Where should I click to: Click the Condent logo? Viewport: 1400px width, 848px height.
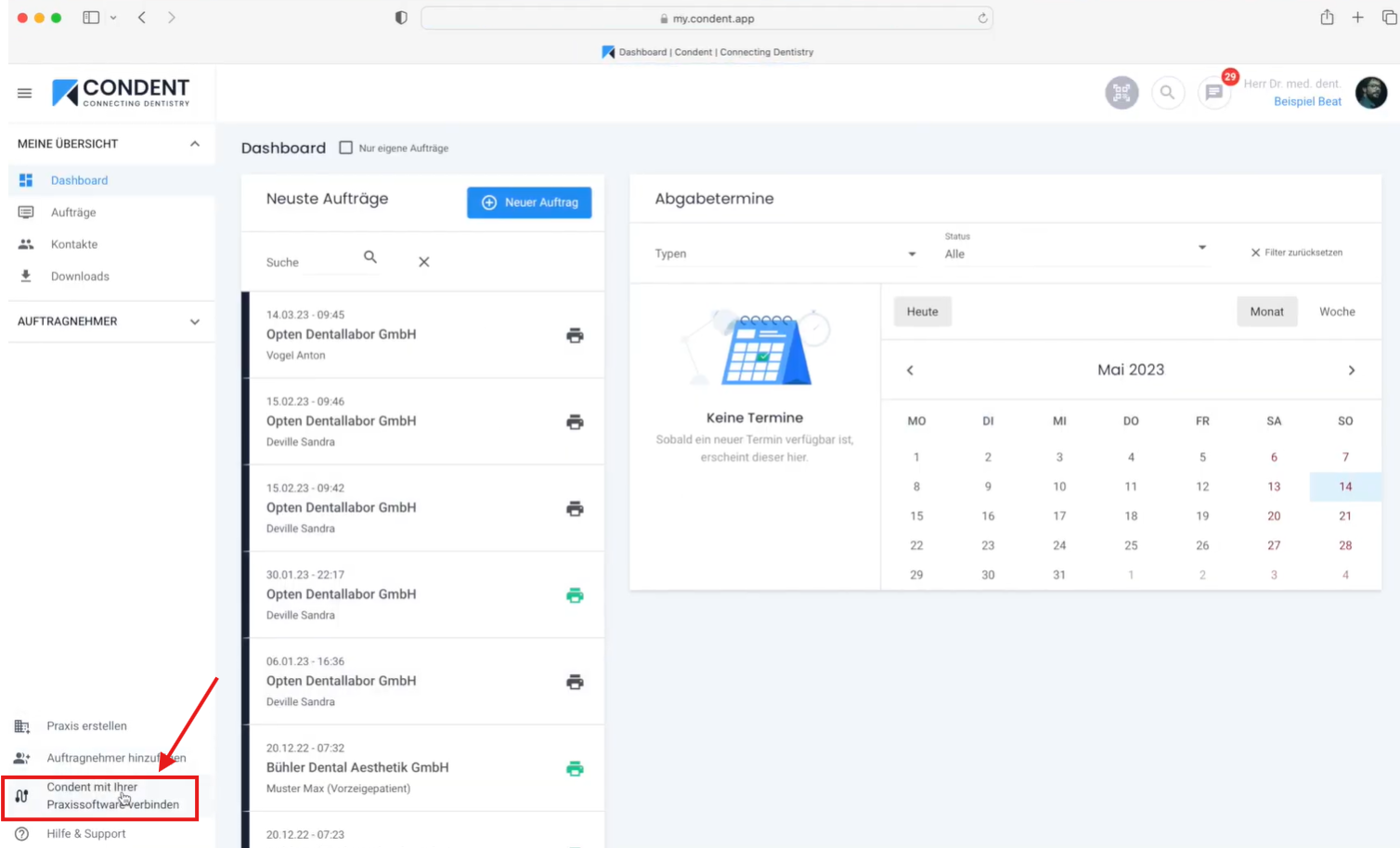coord(121,92)
